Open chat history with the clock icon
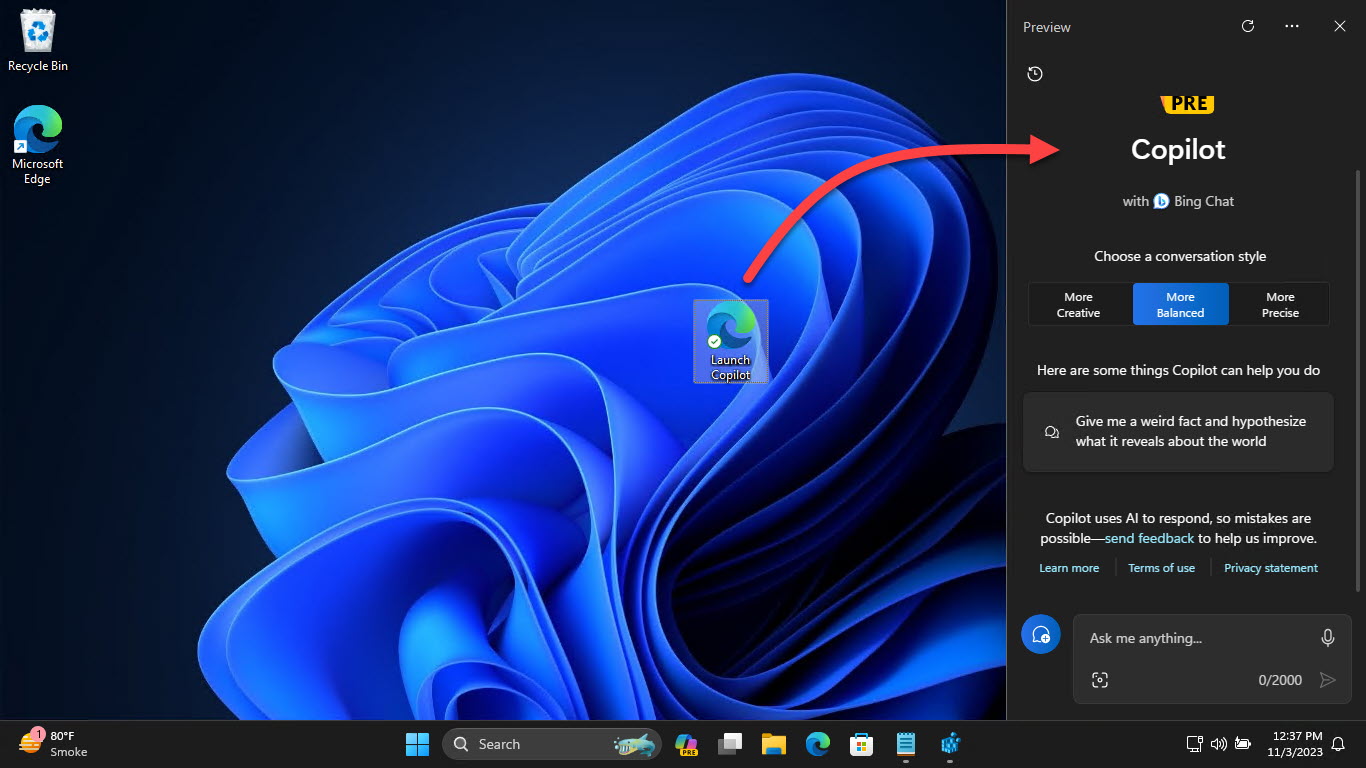 1034,73
